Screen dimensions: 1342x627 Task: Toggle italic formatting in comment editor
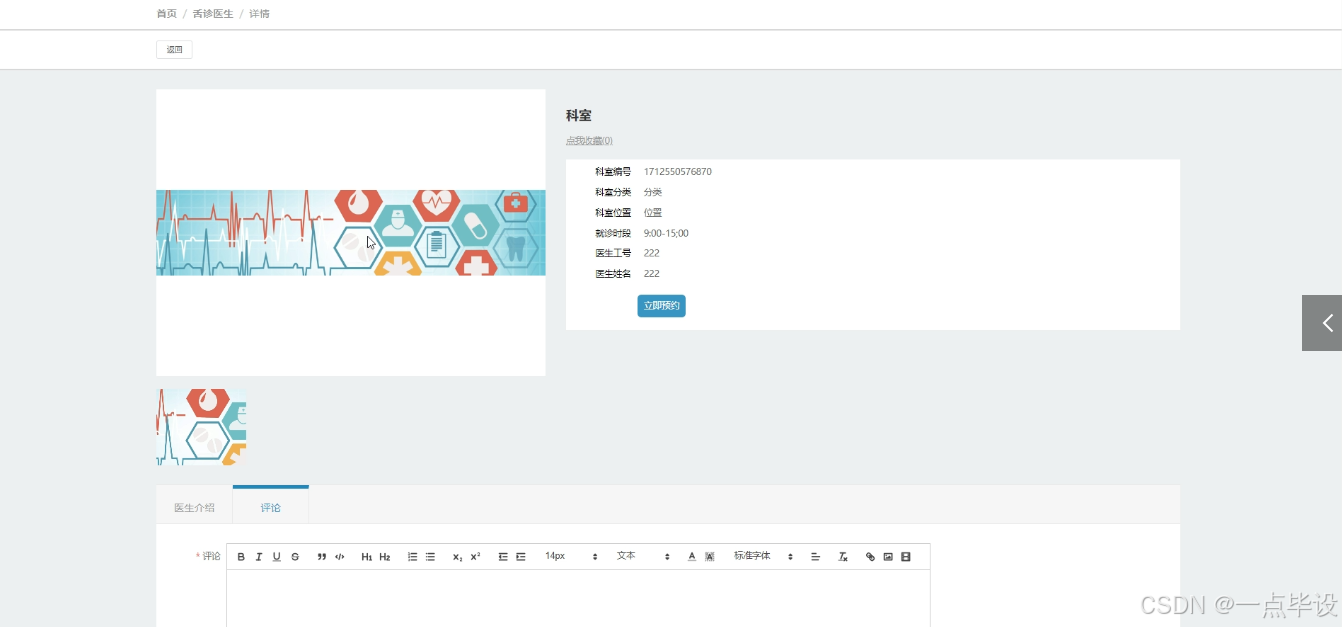click(259, 557)
